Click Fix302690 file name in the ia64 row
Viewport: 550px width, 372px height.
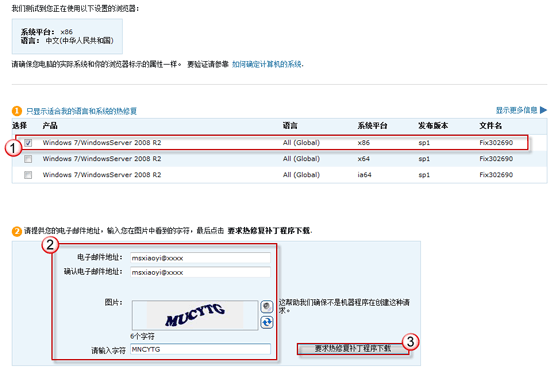496,175
